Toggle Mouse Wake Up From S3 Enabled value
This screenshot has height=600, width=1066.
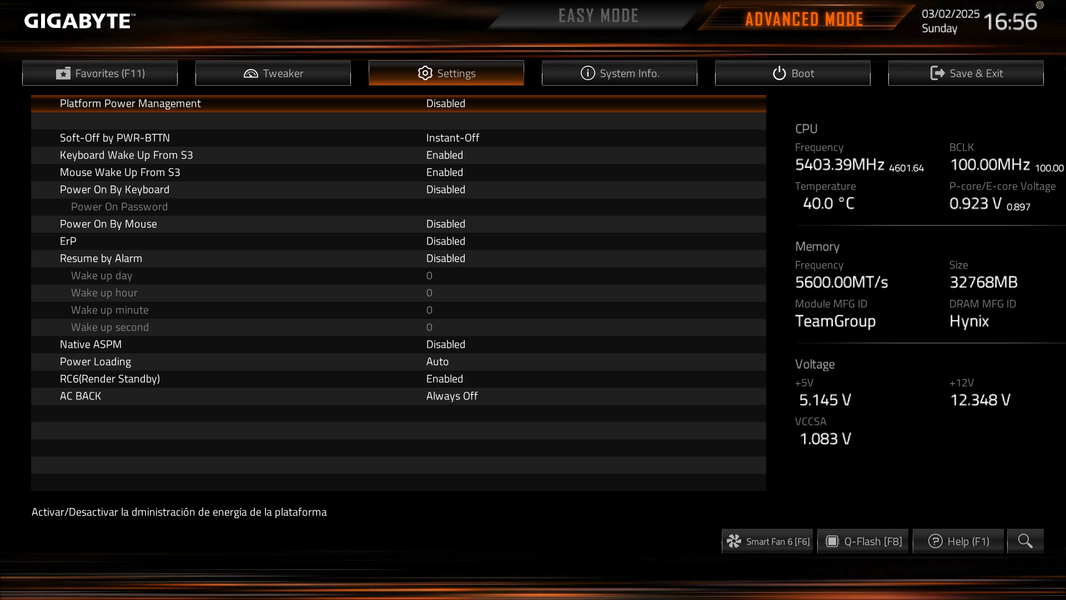[x=445, y=173]
